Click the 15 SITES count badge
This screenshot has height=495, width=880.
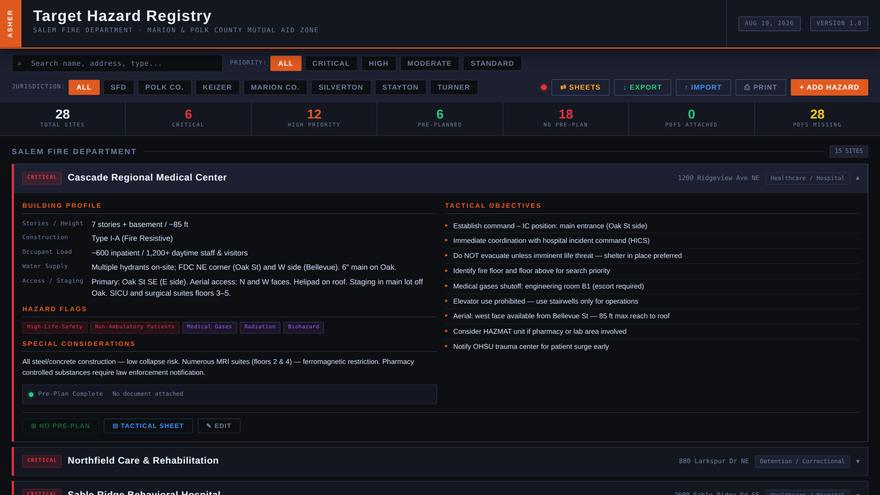tap(849, 151)
